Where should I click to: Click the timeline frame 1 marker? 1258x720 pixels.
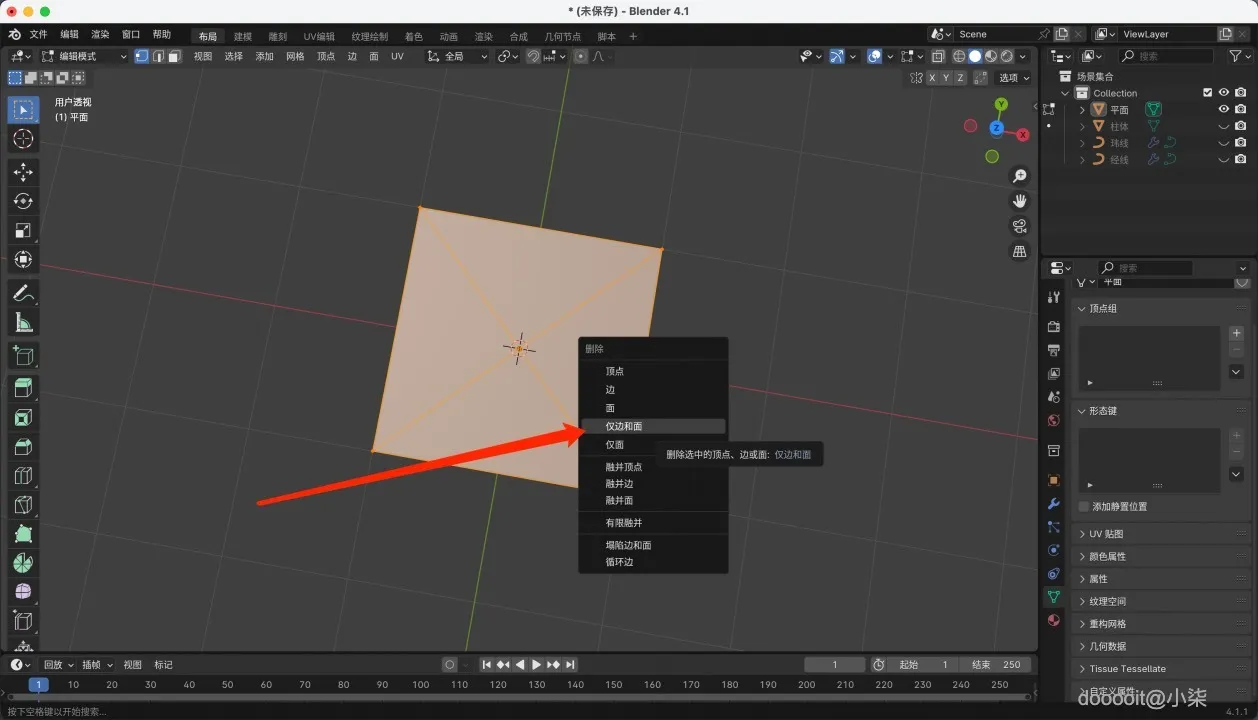pyautogui.click(x=38, y=685)
